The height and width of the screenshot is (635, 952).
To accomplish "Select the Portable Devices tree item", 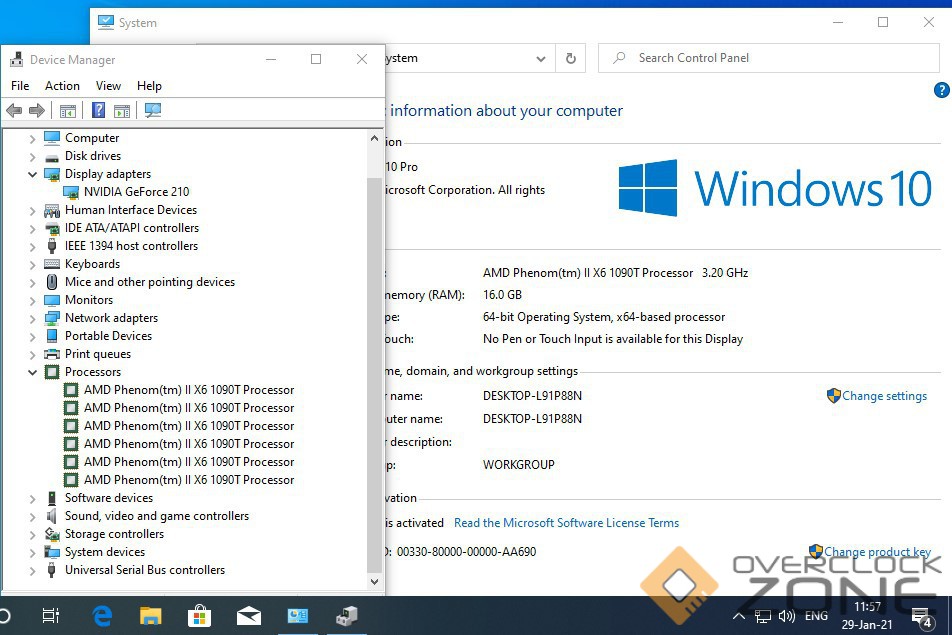I will (x=109, y=336).
